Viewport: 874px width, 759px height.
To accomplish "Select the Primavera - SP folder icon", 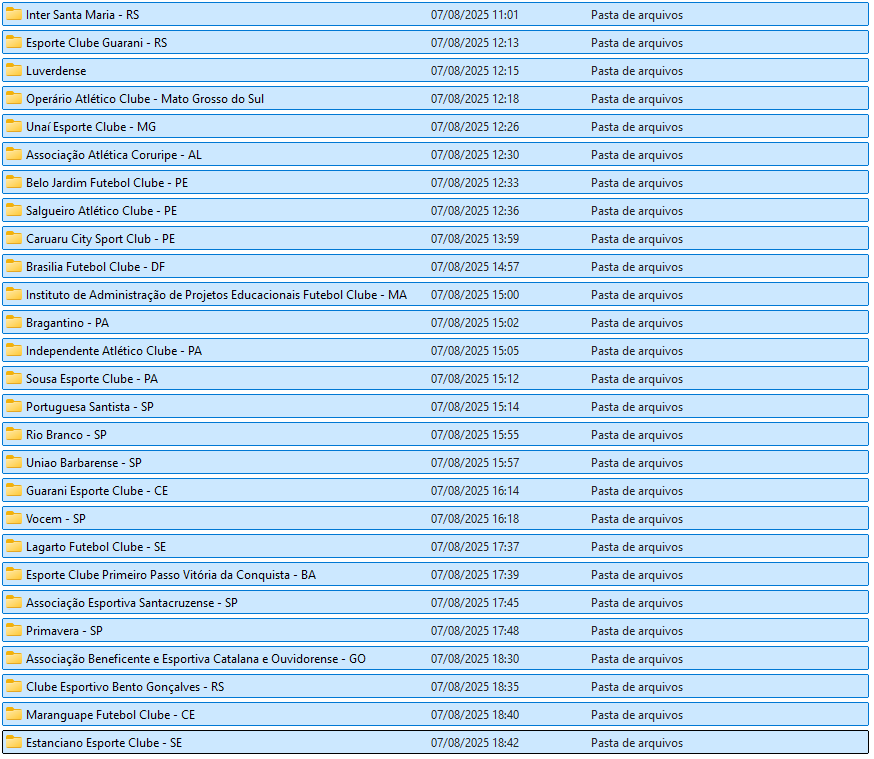I will (13, 630).
